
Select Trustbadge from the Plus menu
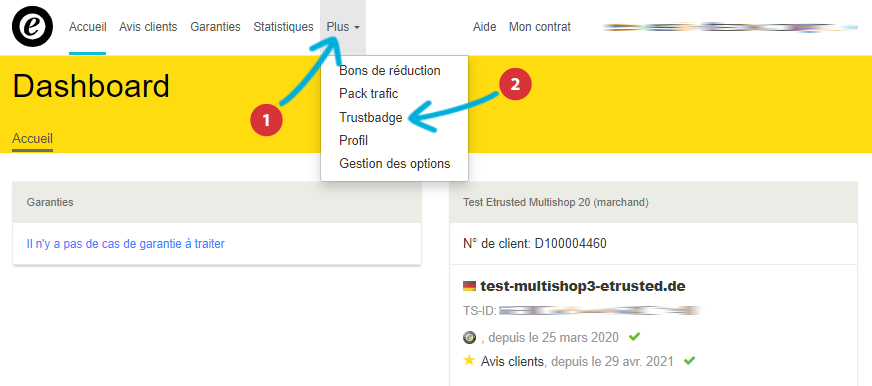[x=370, y=117]
